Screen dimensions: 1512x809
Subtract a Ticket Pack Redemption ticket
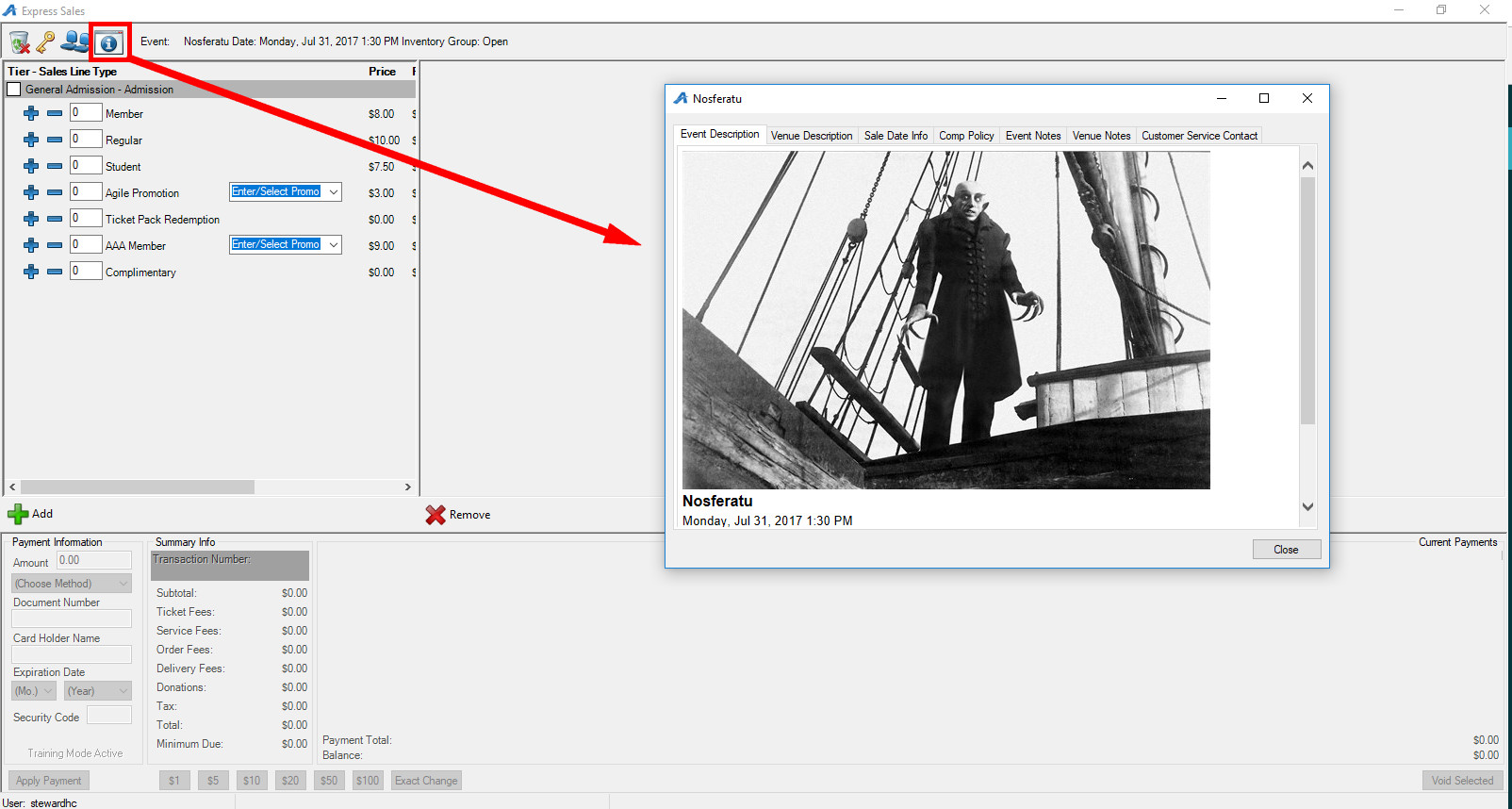pos(55,219)
